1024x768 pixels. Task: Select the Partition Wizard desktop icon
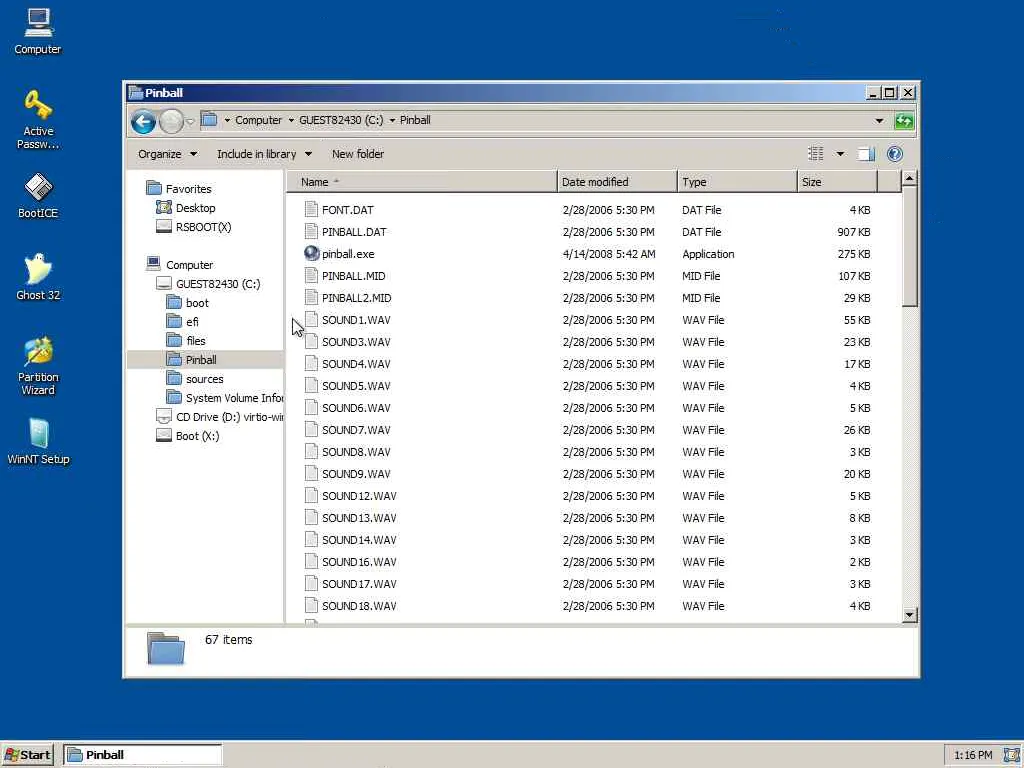click(x=38, y=366)
